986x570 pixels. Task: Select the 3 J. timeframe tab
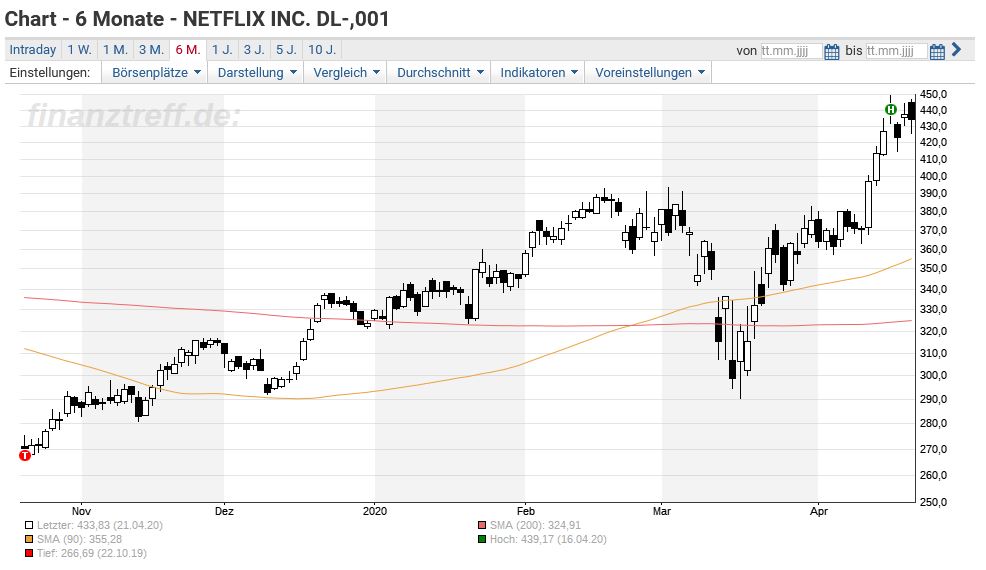click(254, 50)
